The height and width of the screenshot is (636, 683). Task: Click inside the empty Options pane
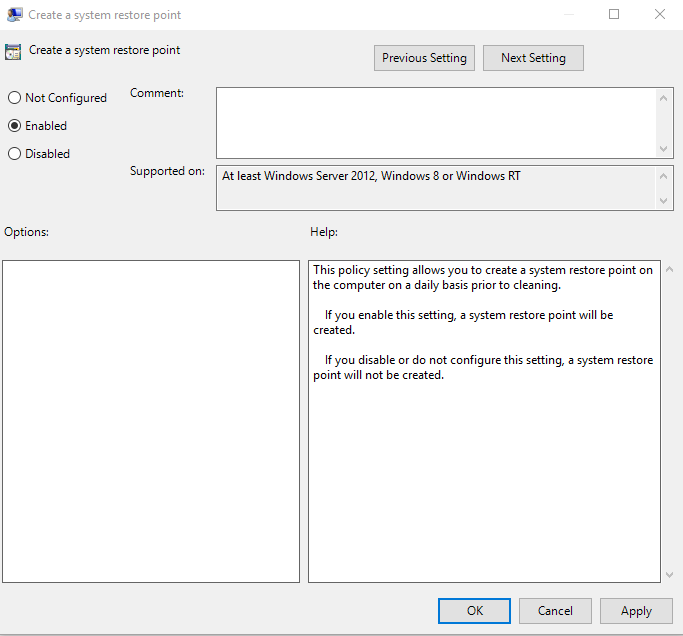pyautogui.click(x=151, y=421)
